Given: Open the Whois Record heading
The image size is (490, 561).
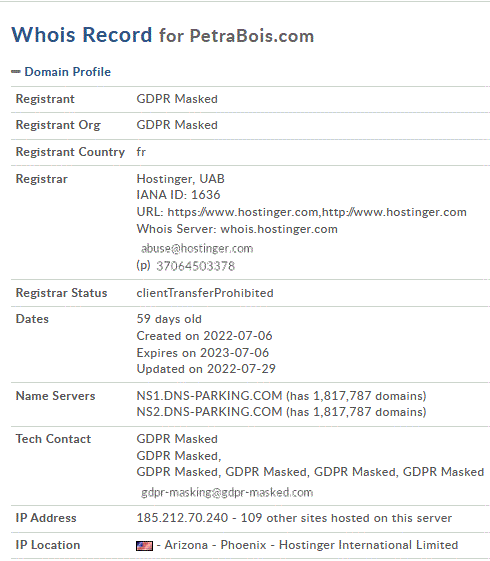Looking at the screenshot, I should point(82,35).
